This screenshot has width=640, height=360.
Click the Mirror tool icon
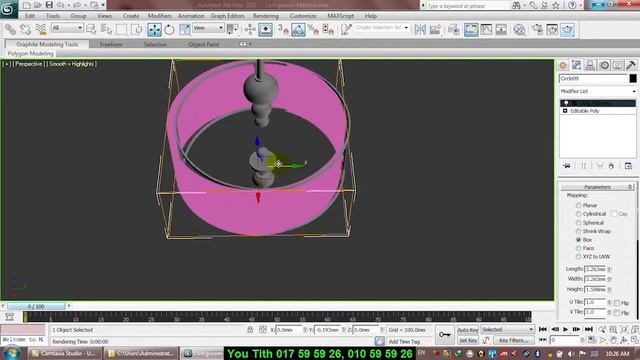point(420,29)
